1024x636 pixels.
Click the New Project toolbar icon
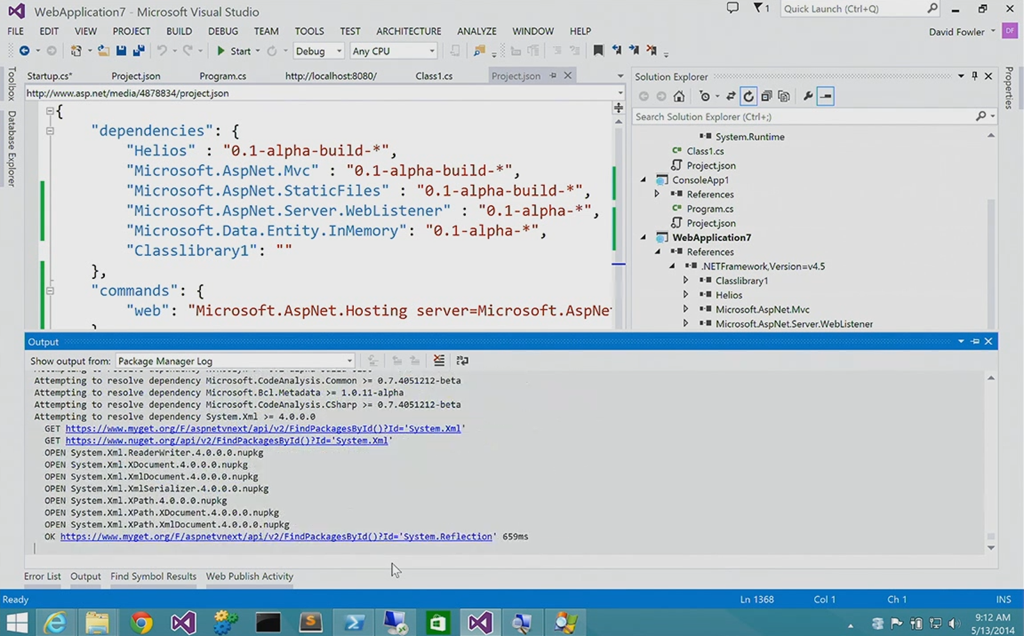pos(76,51)
